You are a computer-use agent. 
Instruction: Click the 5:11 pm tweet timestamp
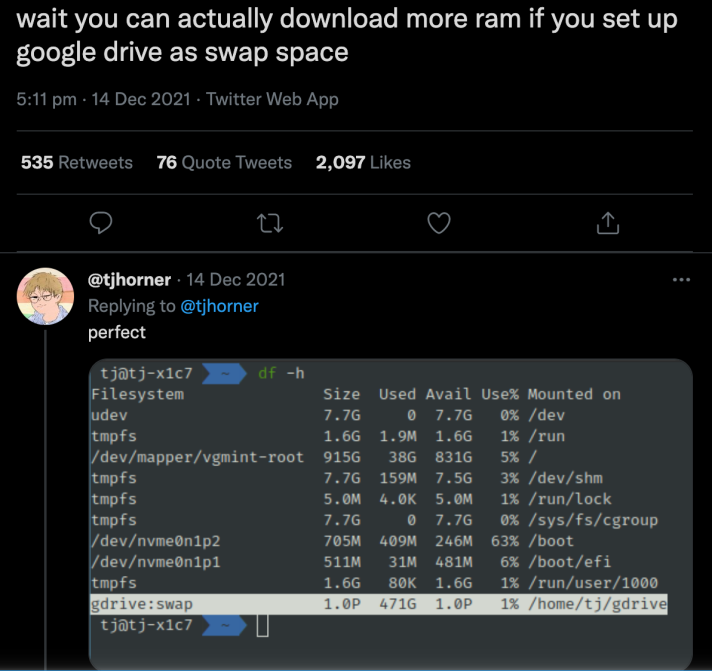(x=43, y=99)
